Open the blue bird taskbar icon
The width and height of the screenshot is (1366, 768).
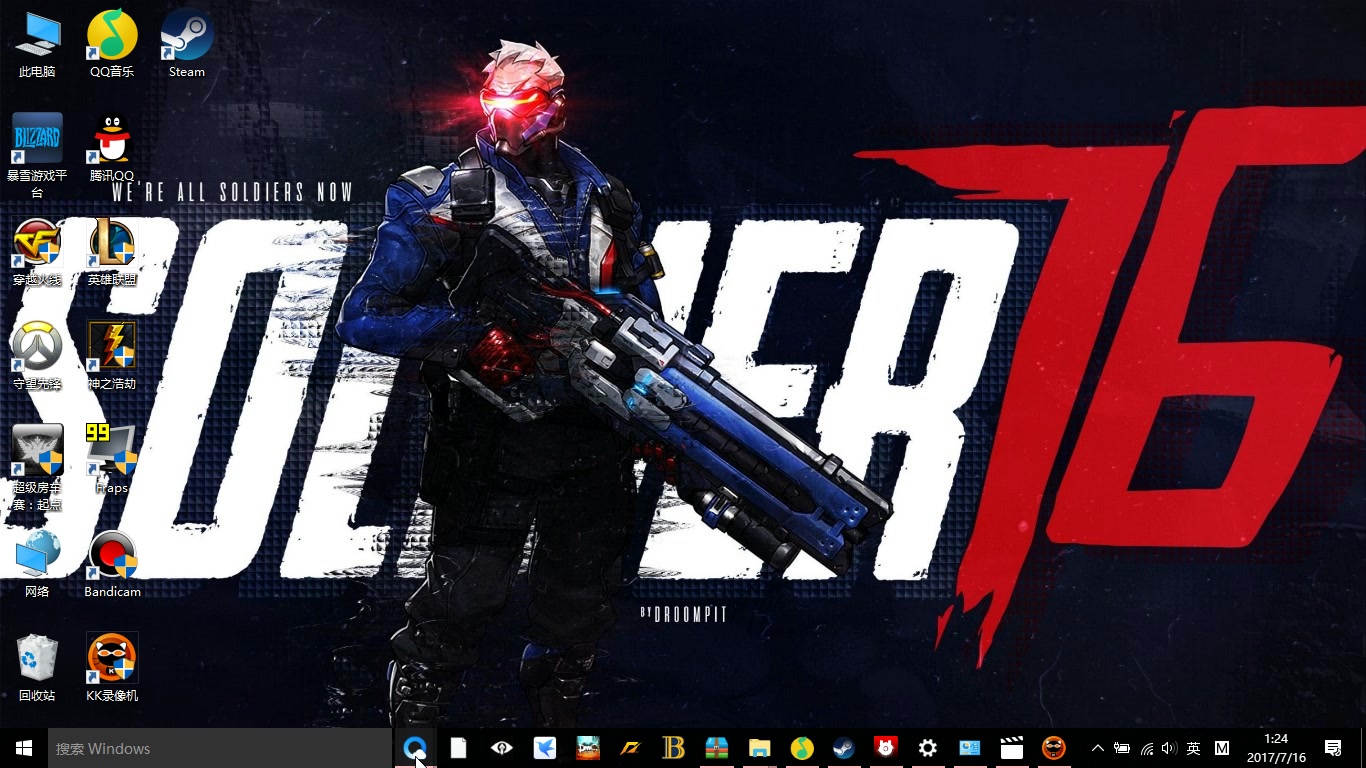[x=544, y=748]
